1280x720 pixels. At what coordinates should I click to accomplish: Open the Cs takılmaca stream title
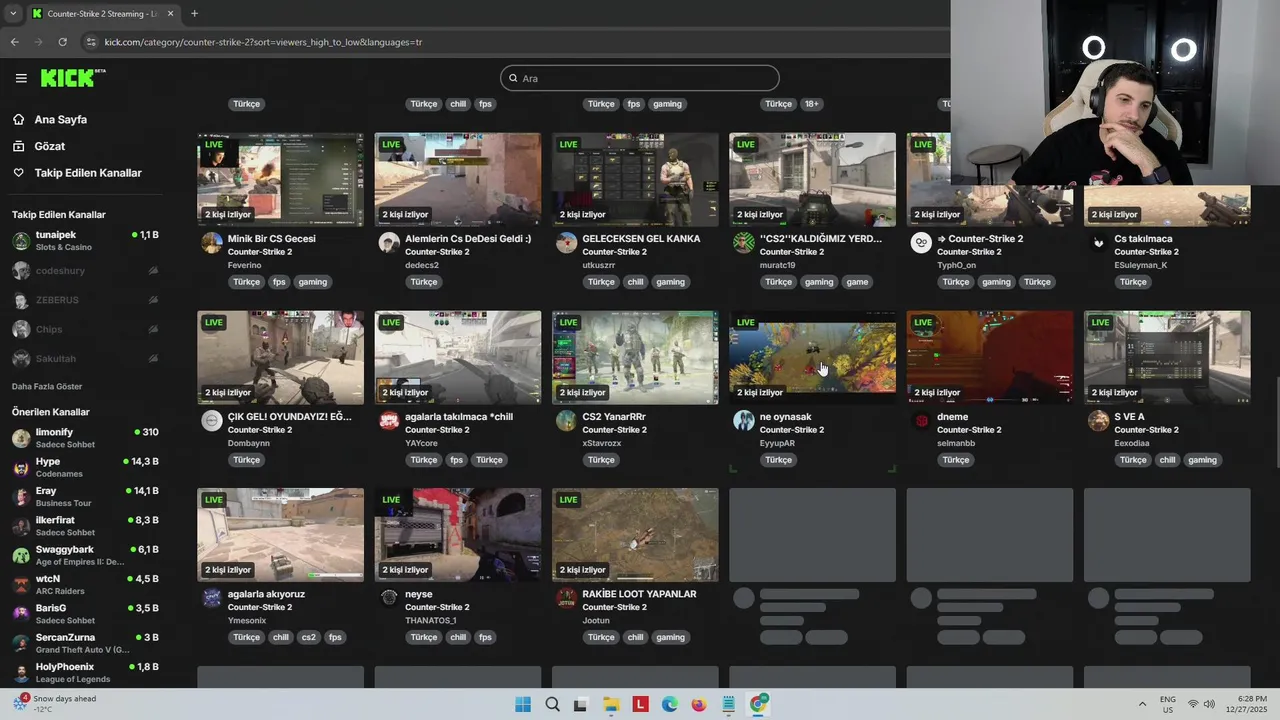click(x=1144, y=239)
